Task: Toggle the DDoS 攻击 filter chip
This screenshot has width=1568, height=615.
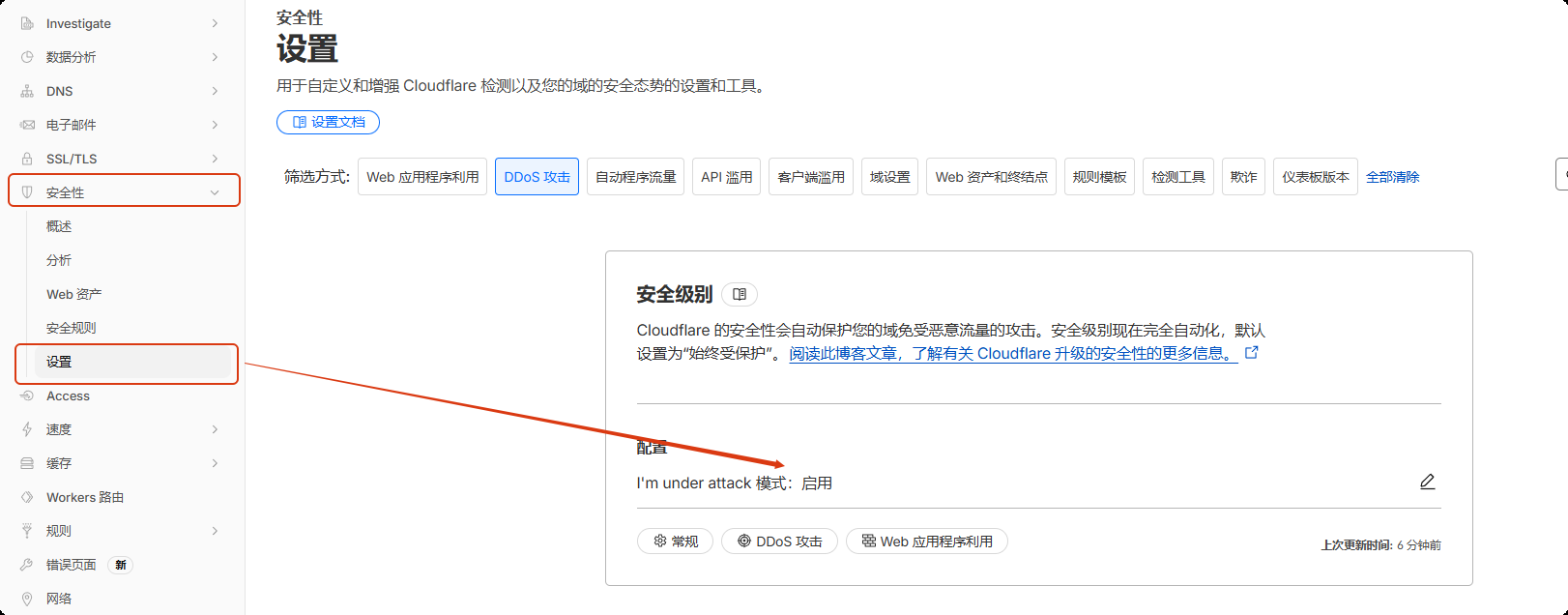Action: (x=537, y=177)
